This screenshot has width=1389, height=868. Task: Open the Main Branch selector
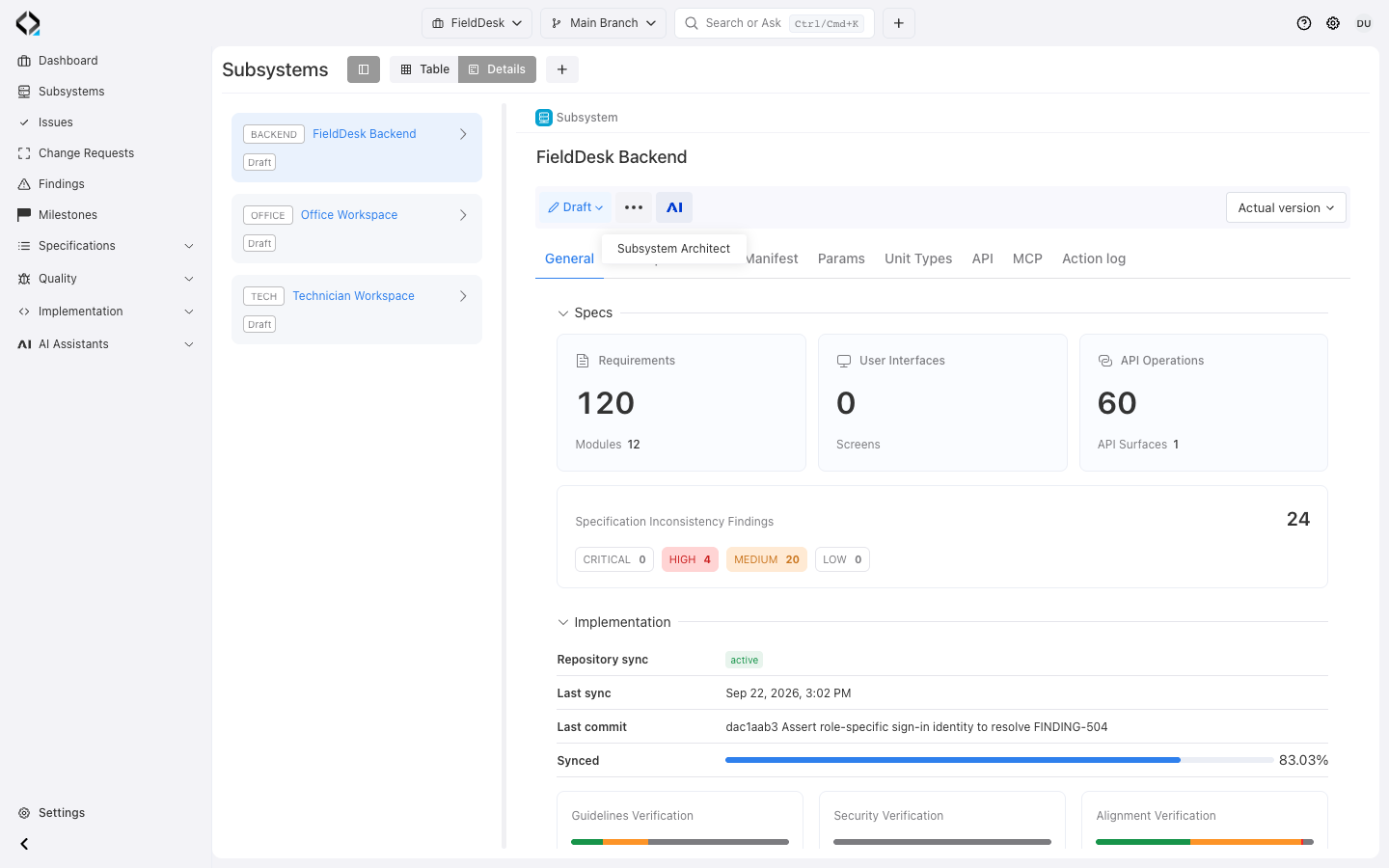tap(603, 23)
